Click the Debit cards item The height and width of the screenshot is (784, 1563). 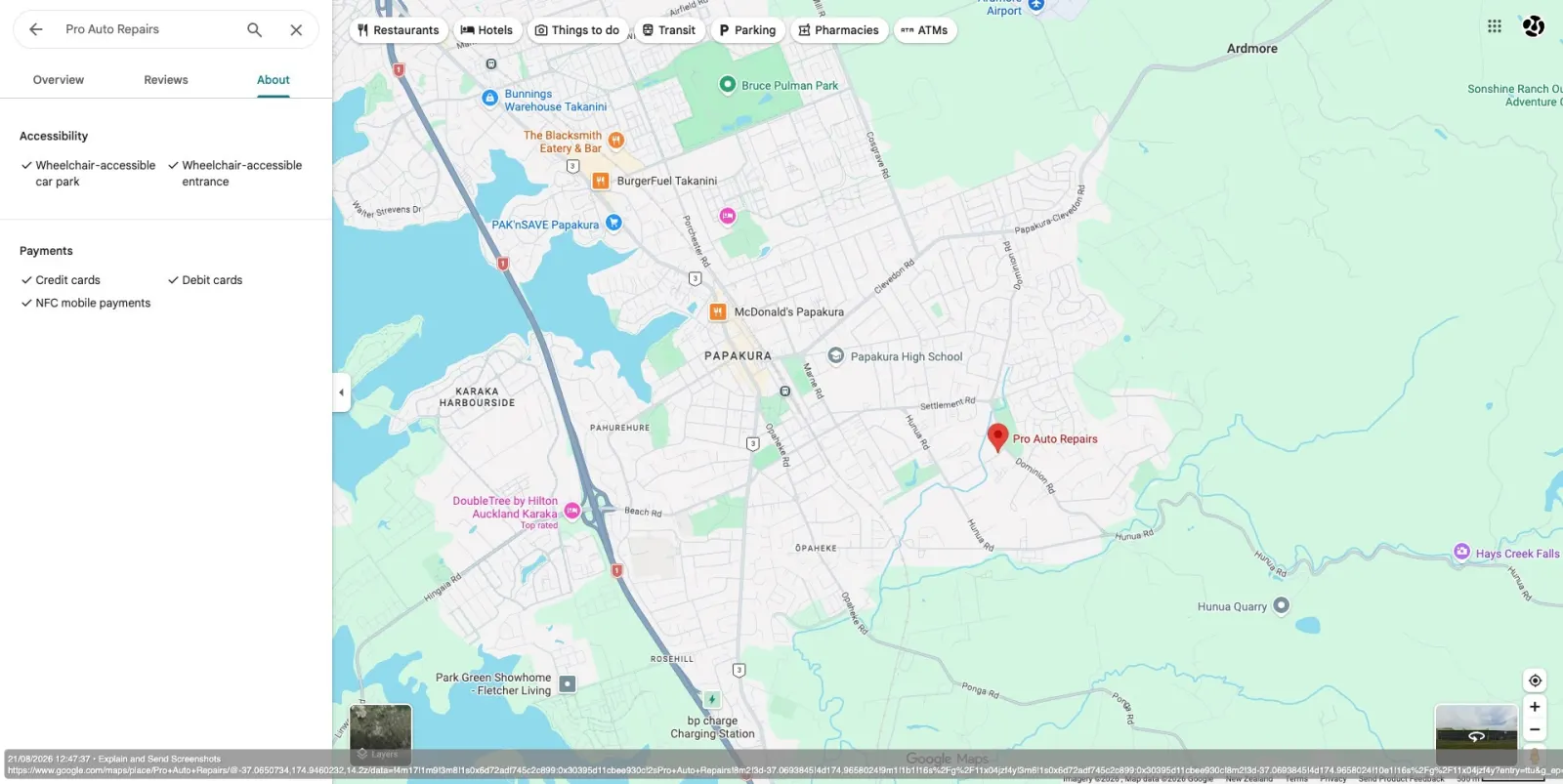pos(205,280)
